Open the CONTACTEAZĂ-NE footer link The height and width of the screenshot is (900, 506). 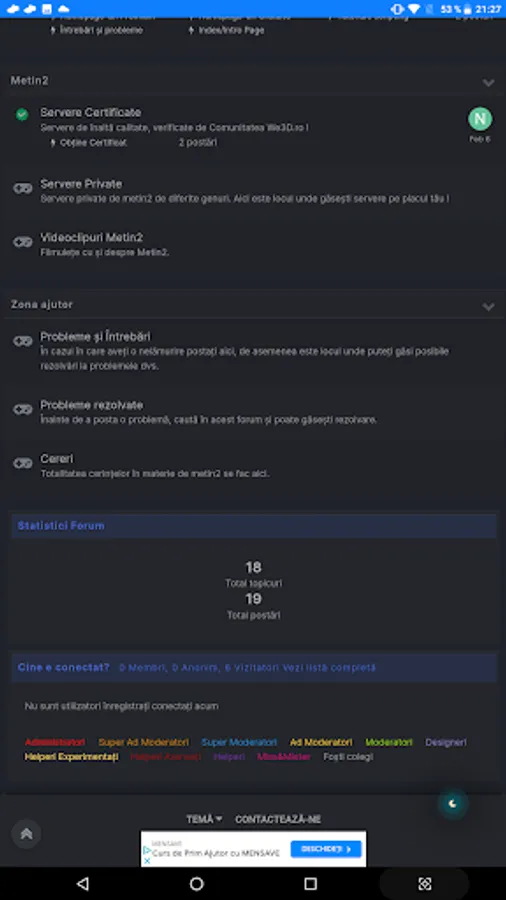278,819
